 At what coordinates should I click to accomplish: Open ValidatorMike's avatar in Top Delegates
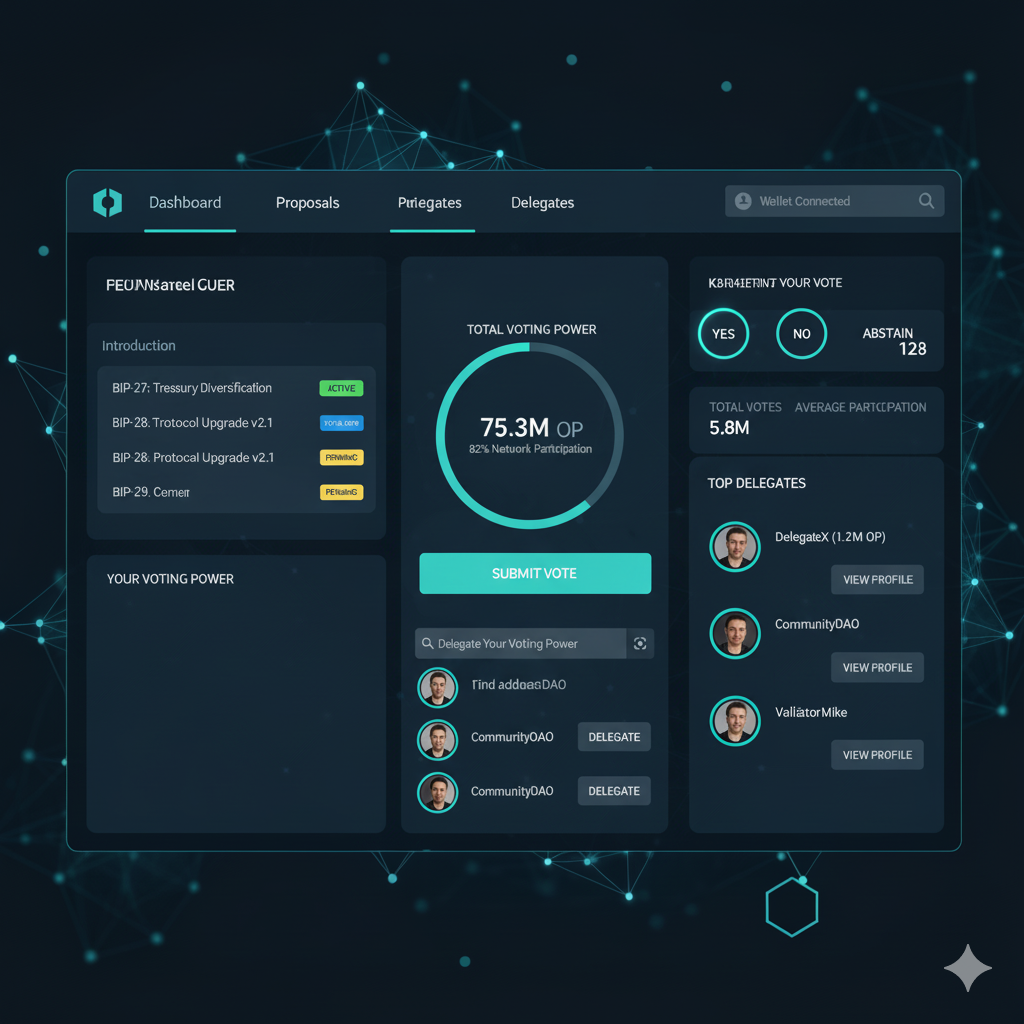tap(735, 721)
